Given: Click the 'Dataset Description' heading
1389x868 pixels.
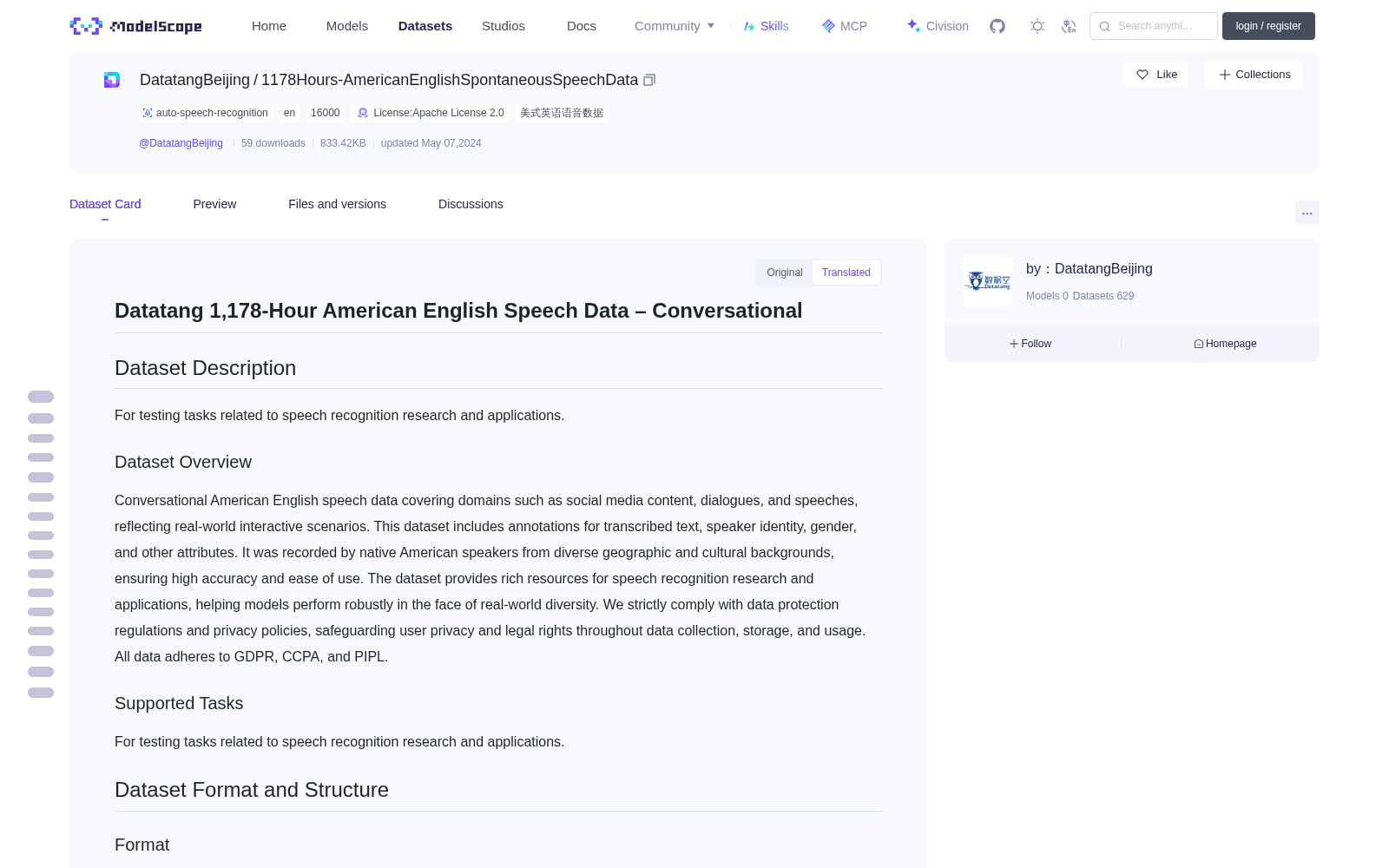Looking at the screenshot, I should (205, 368).
